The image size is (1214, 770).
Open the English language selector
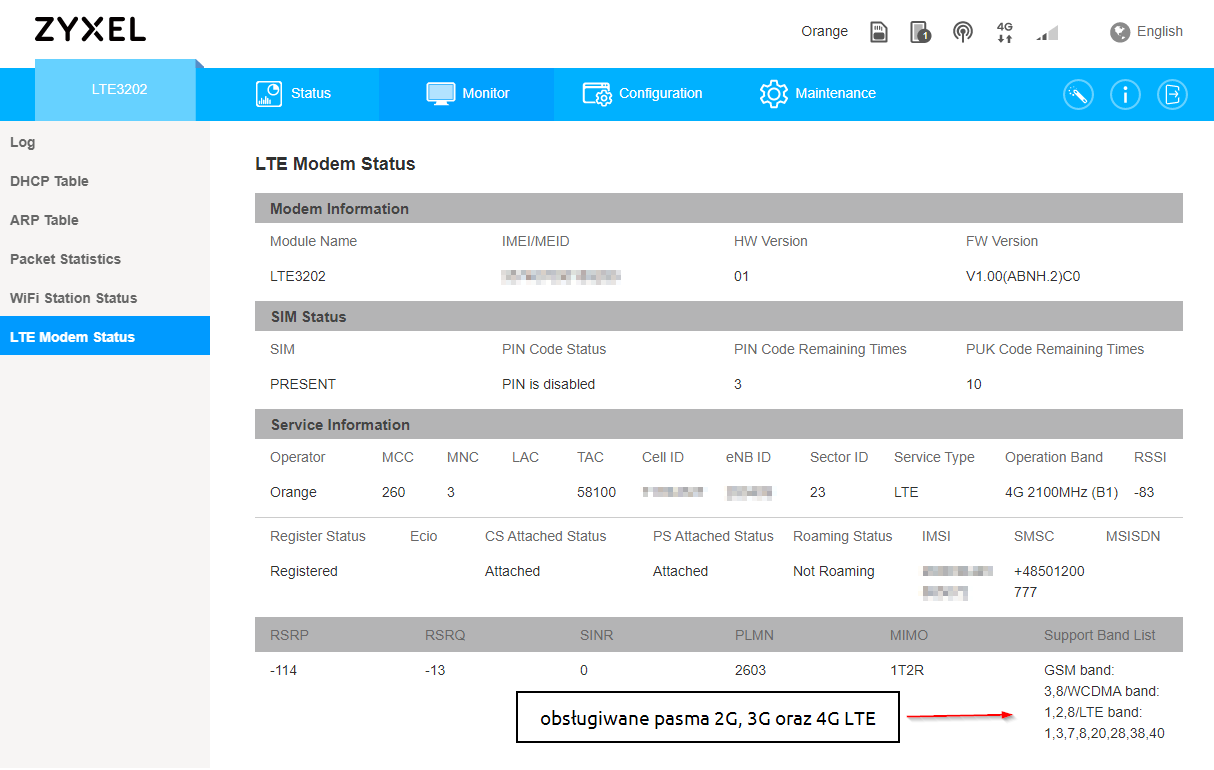(x=1160, y=31)
